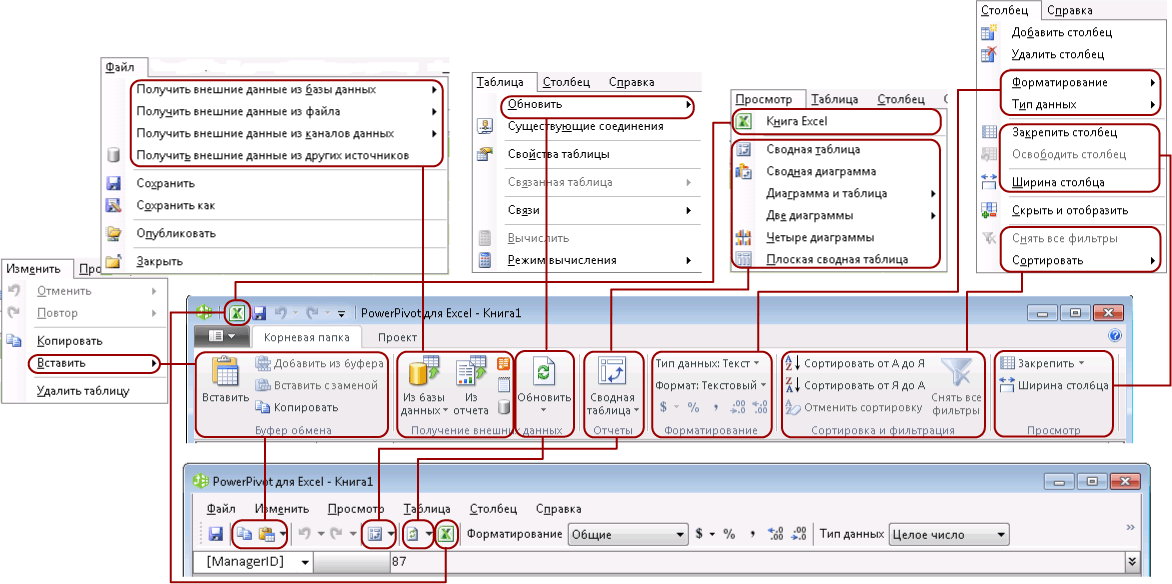
Task: Click the small gray database cylinder icon in ribbon
Action: (x=503, y=408)
